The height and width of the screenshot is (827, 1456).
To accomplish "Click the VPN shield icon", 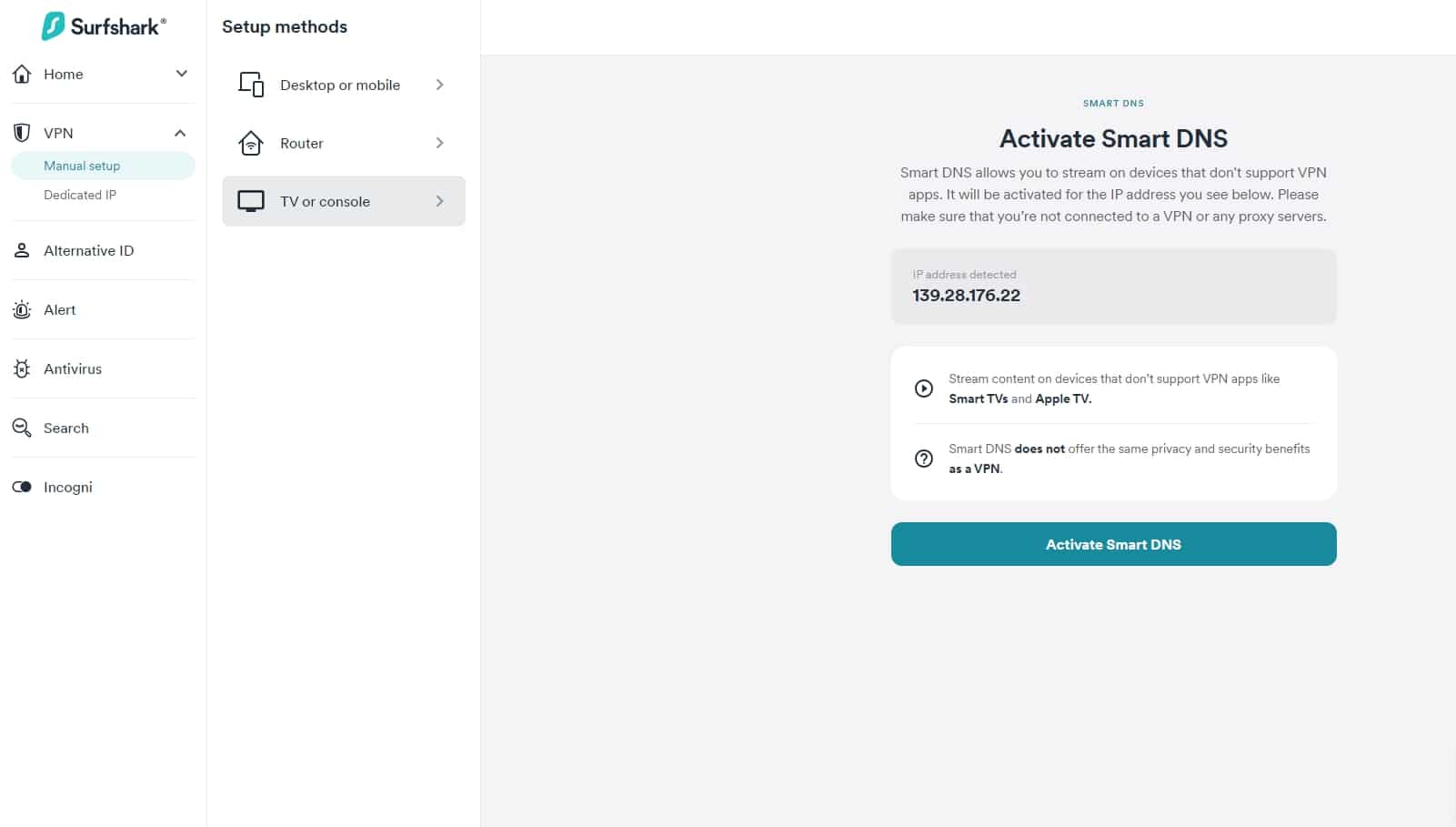I will tap(22, 133).
